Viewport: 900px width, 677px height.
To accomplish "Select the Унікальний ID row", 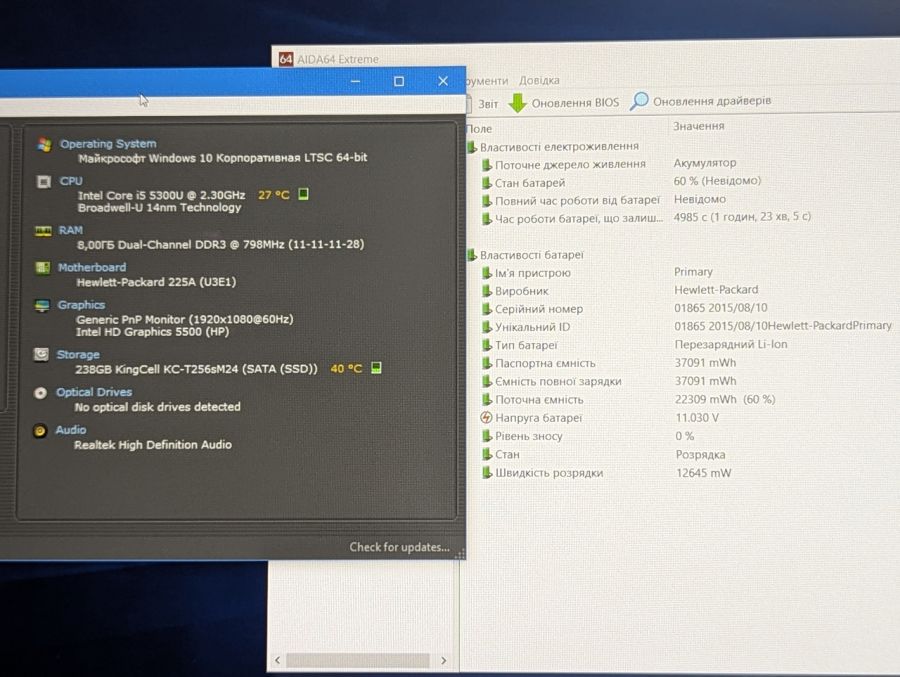I will pos(686,326).
